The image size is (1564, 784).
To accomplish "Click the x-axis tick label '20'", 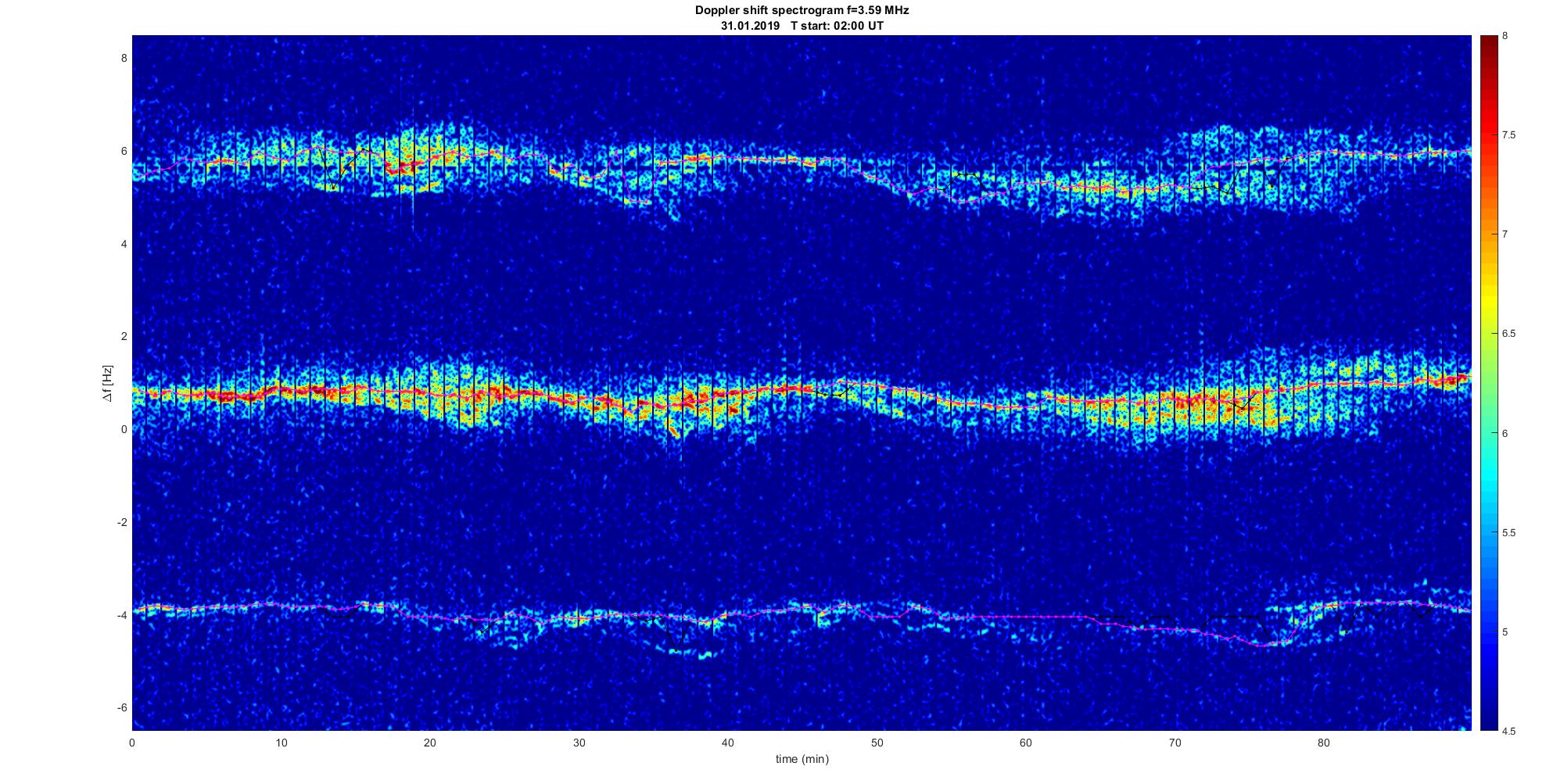I will tap(430, 743).
